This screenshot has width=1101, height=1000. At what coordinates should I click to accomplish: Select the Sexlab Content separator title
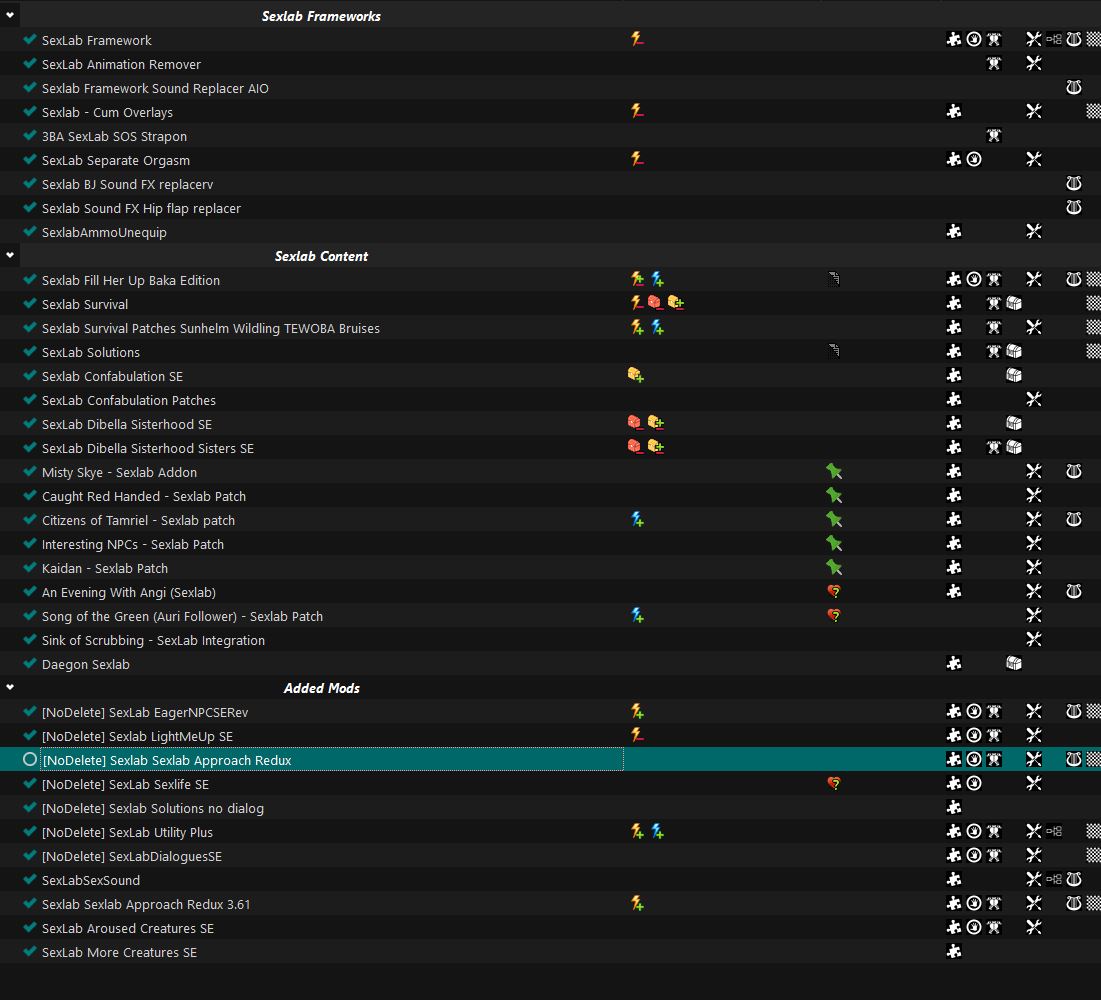coord(321,256)
